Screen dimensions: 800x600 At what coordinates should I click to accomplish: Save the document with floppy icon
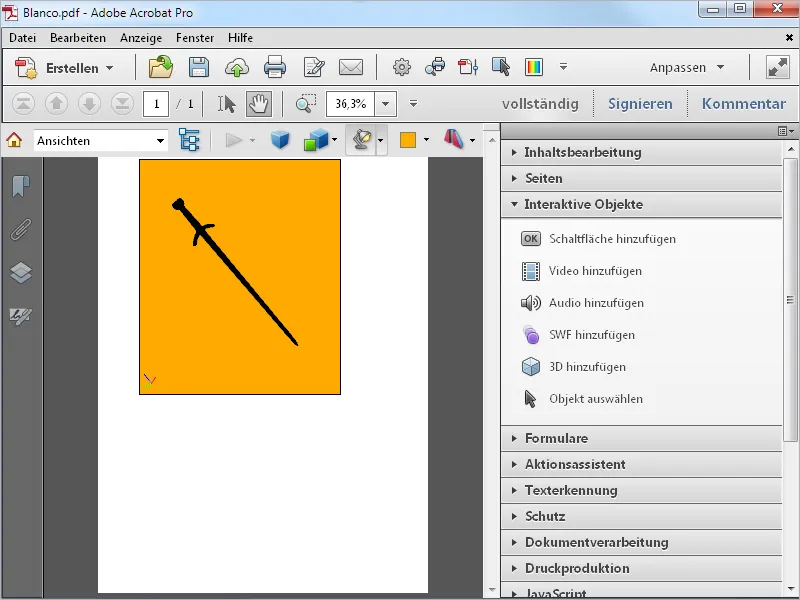(198, 67)
